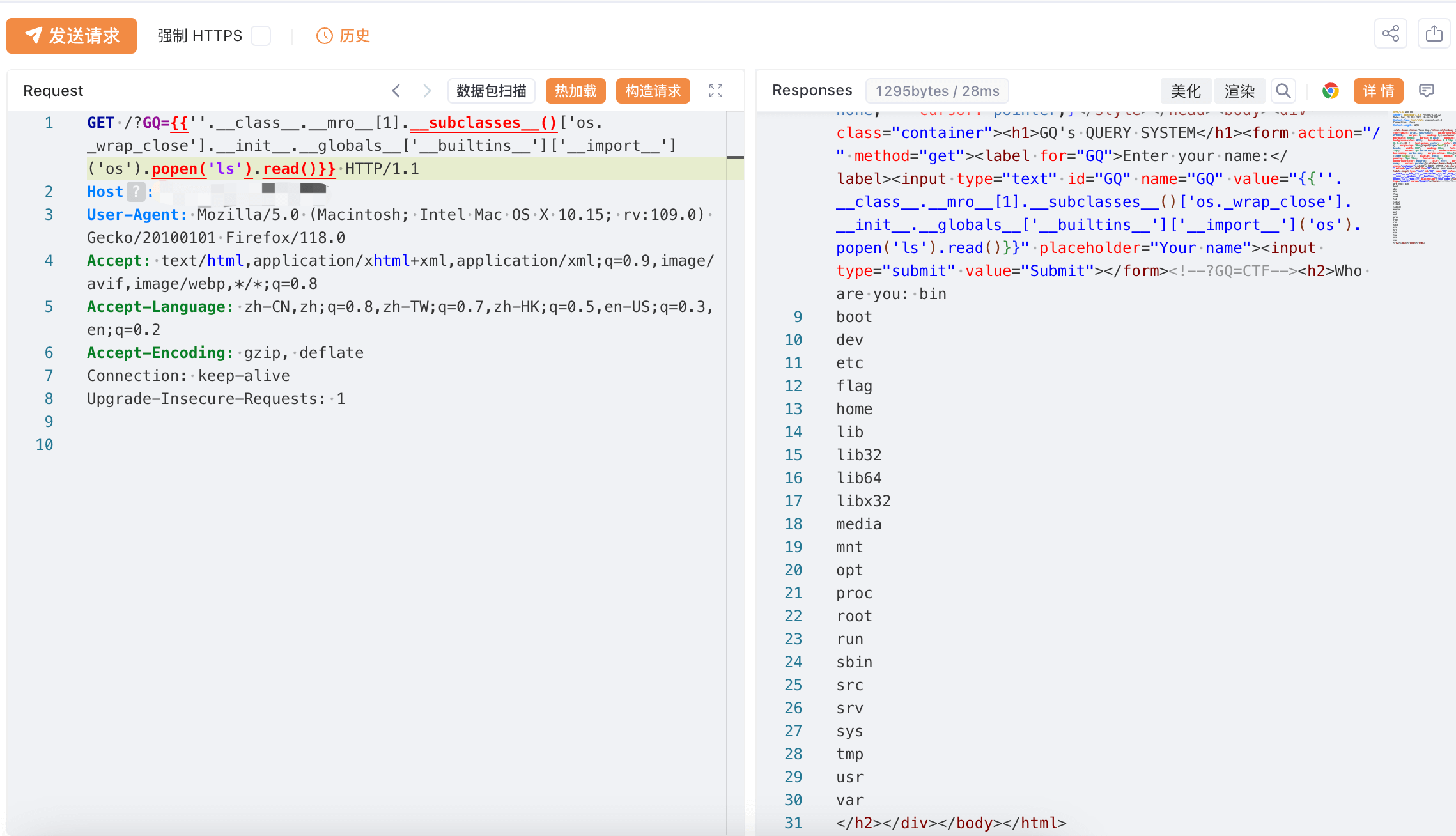This screenshot has width=1456, height=836.
Task: Click the Accept-Encoding header name
Action: (x=160, y=353)
